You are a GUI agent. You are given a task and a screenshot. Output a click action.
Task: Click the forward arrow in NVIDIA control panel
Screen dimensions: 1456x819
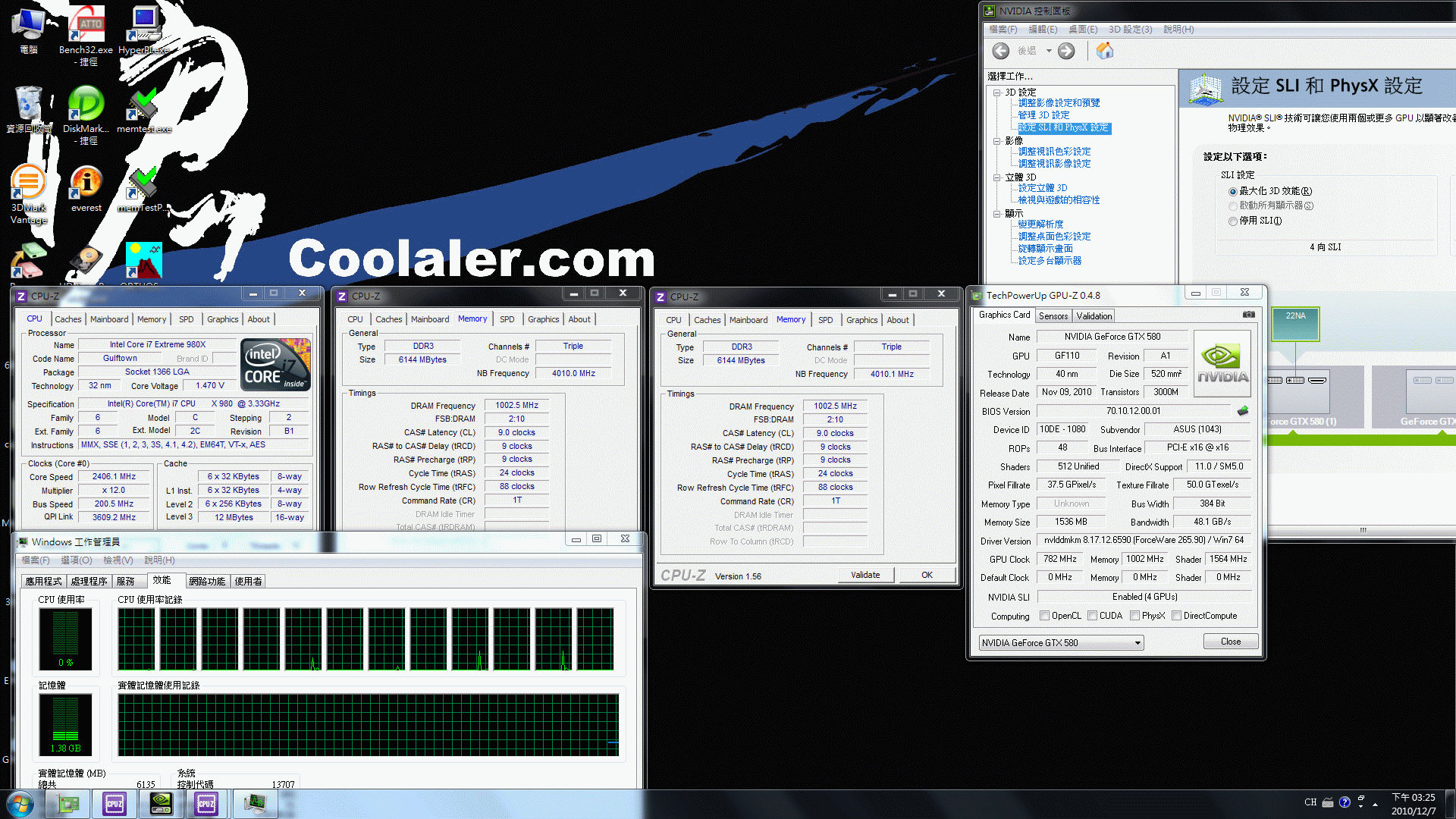click(1066, 51)
